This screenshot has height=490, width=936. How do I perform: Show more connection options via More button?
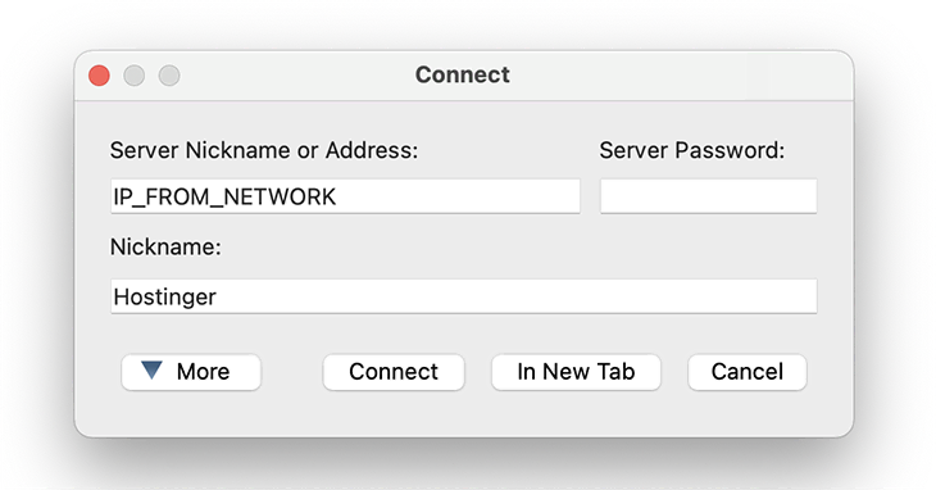pyautogui.click(x=191, y=372)
